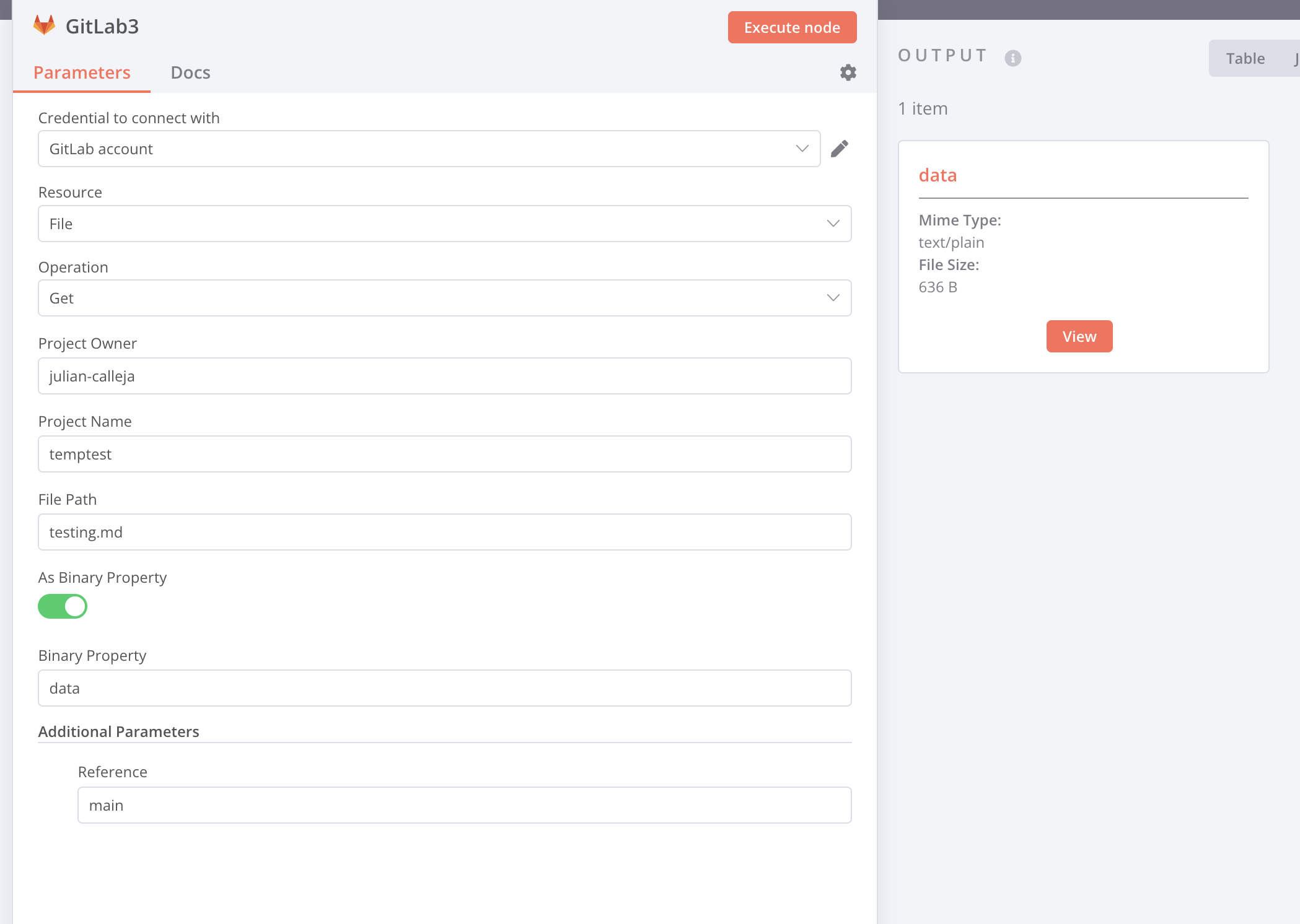Open the GitLab account credential dropdown
The image size is (1300, 924).
(429, 149)
